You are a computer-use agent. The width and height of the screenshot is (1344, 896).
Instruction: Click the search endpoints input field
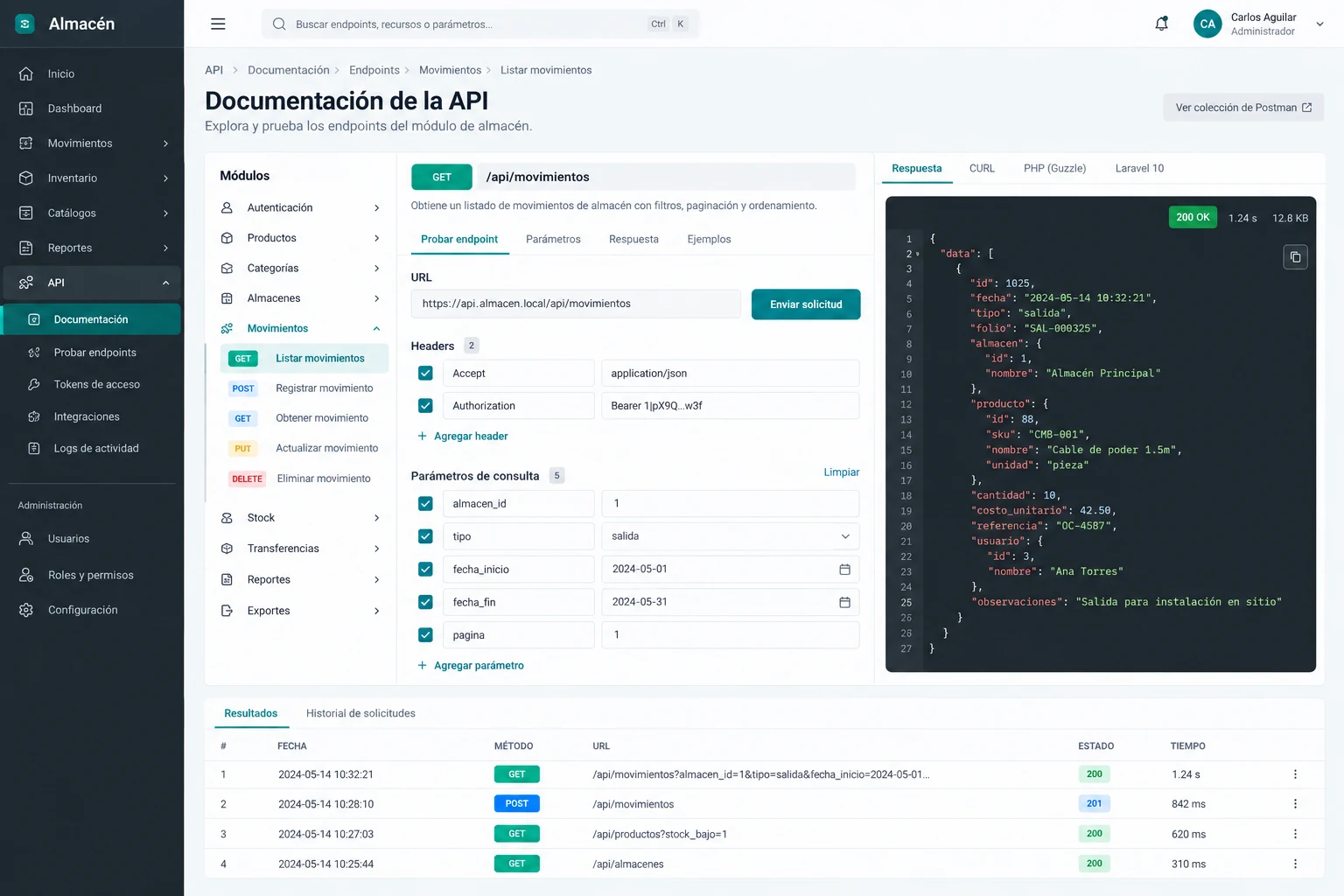tap(480, 24)
